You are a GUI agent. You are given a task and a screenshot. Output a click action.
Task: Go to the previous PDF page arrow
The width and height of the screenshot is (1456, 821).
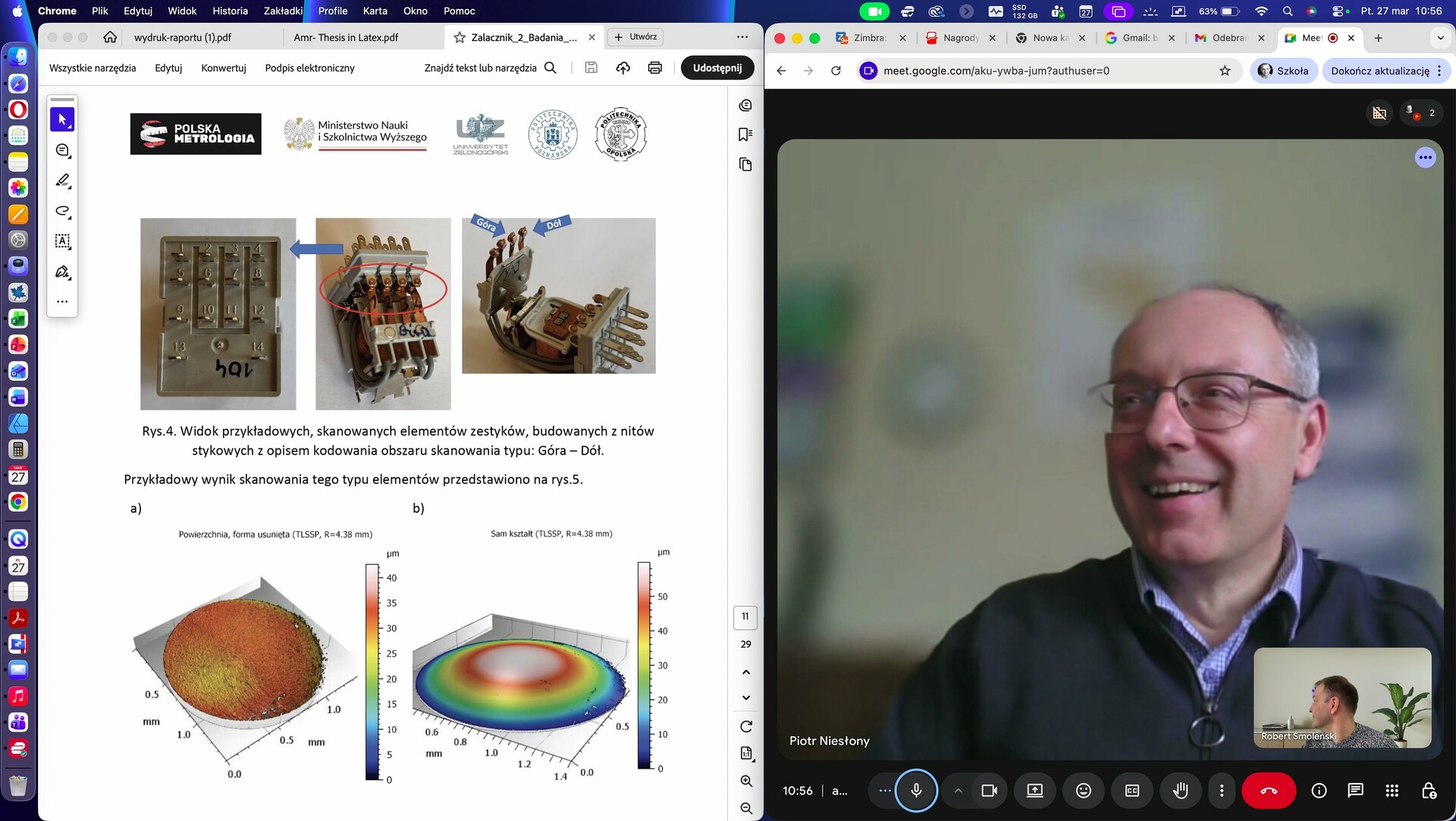(x=746, y=672)
